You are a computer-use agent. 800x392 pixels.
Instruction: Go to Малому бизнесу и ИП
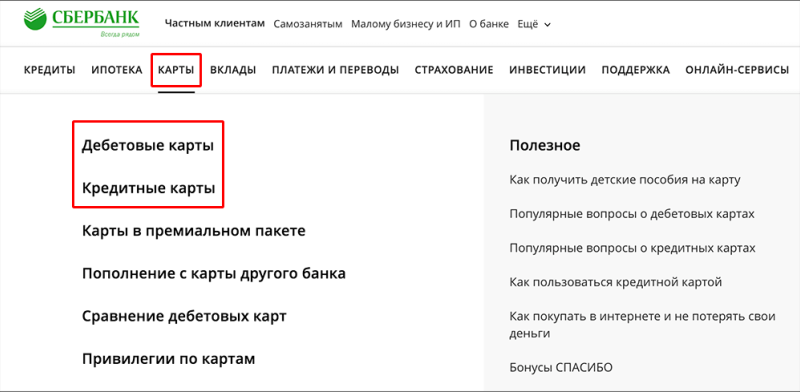tap(406, 24)
